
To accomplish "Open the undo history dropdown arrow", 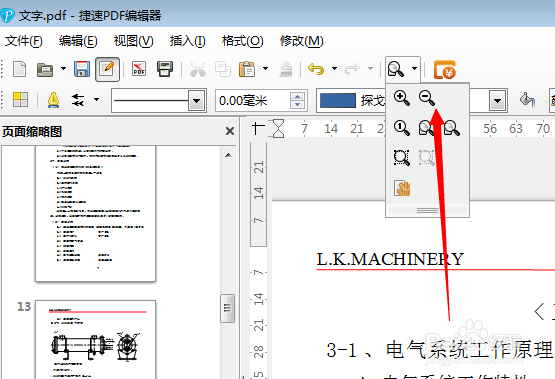I will pos(334,68).
